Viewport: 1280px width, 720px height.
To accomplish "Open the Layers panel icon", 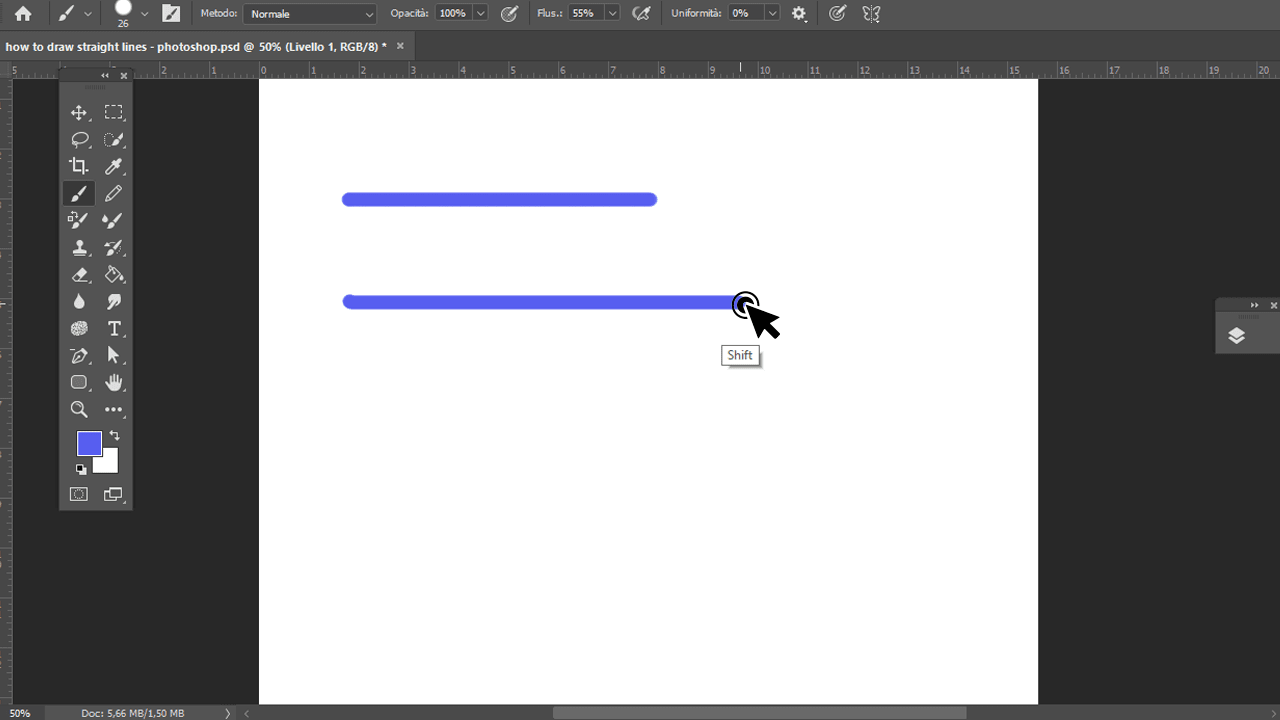I will pos(1237,336).
